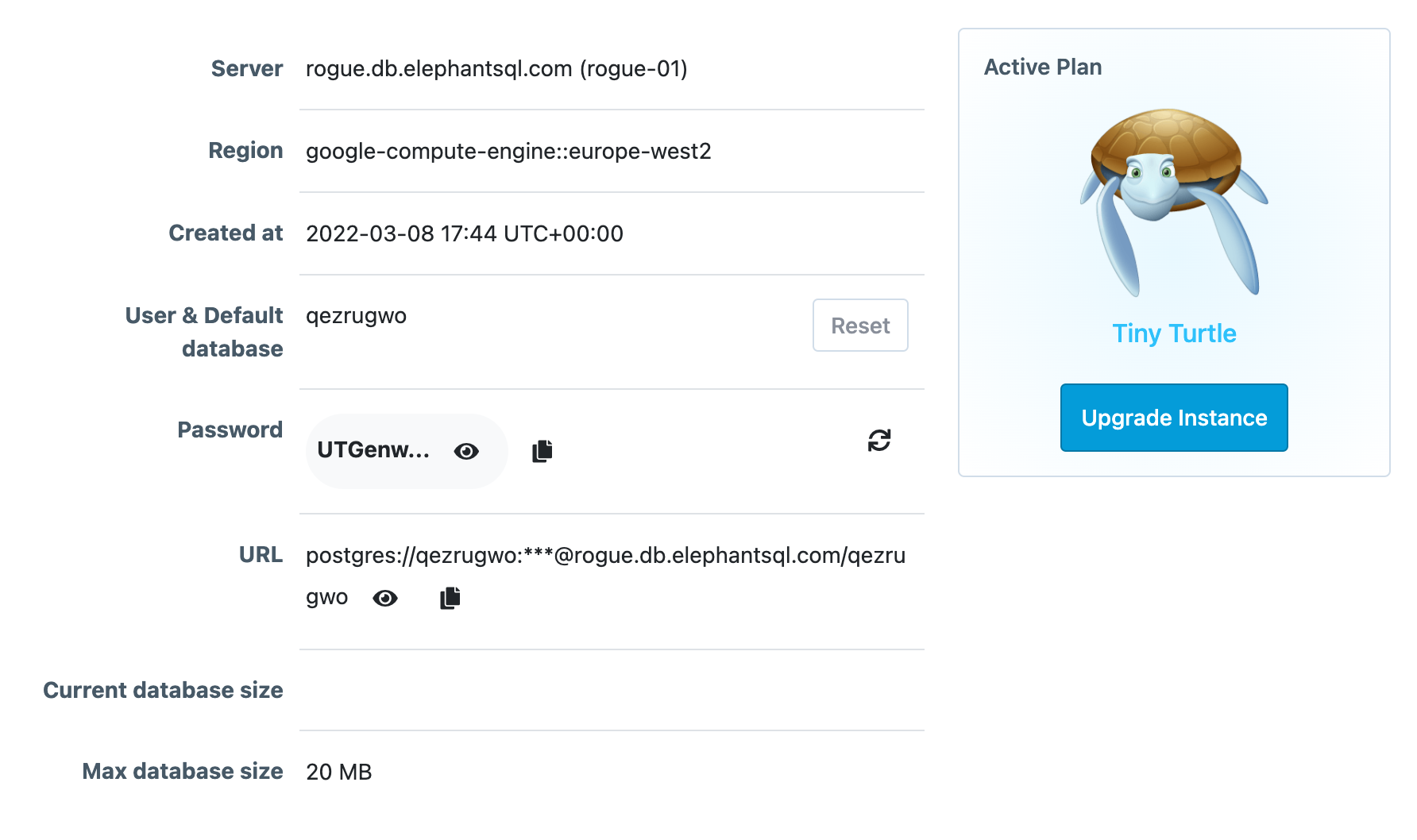
Task: Click the Current database size label
Action: [163, 690]
